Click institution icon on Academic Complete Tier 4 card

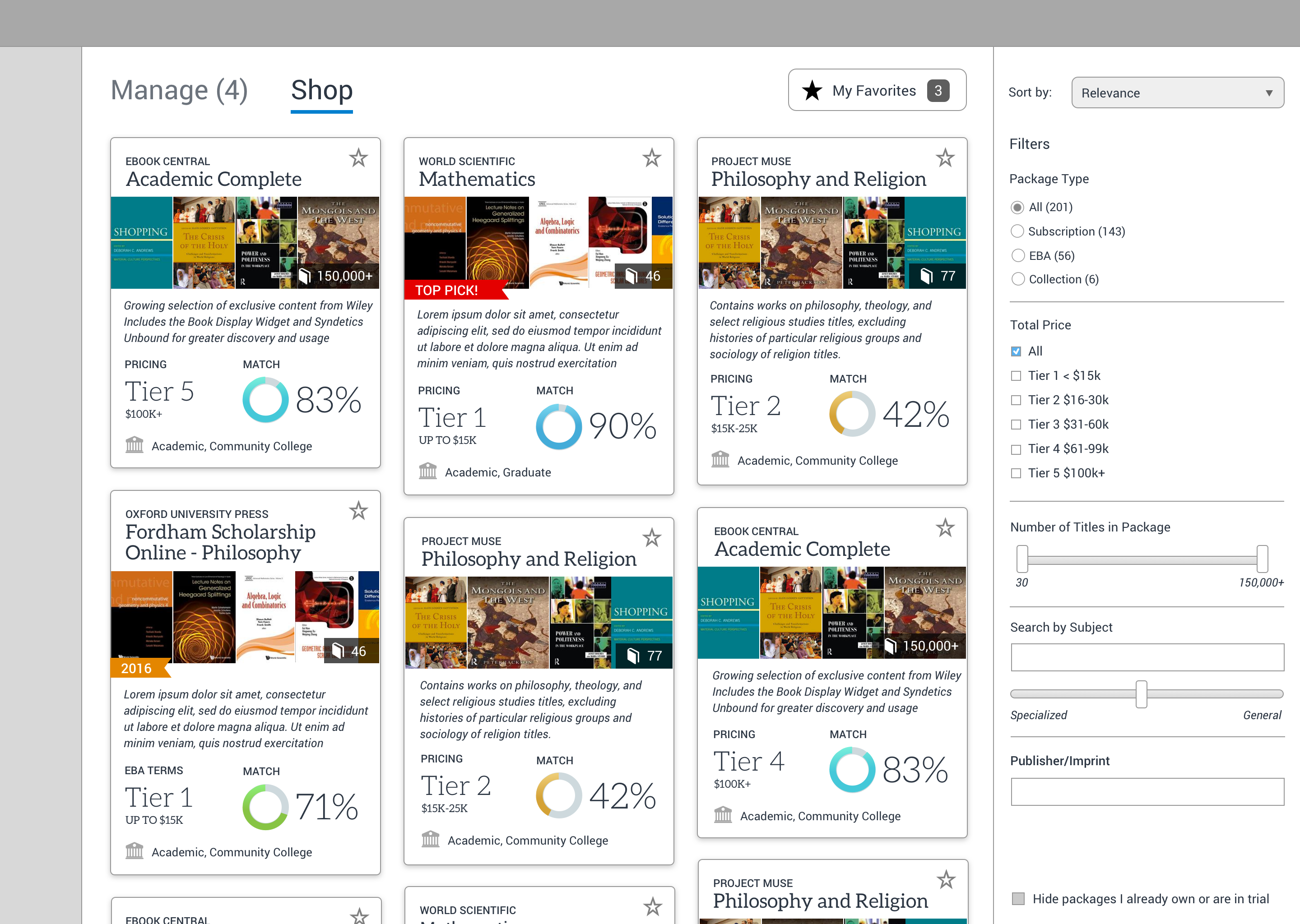point(723,815)
